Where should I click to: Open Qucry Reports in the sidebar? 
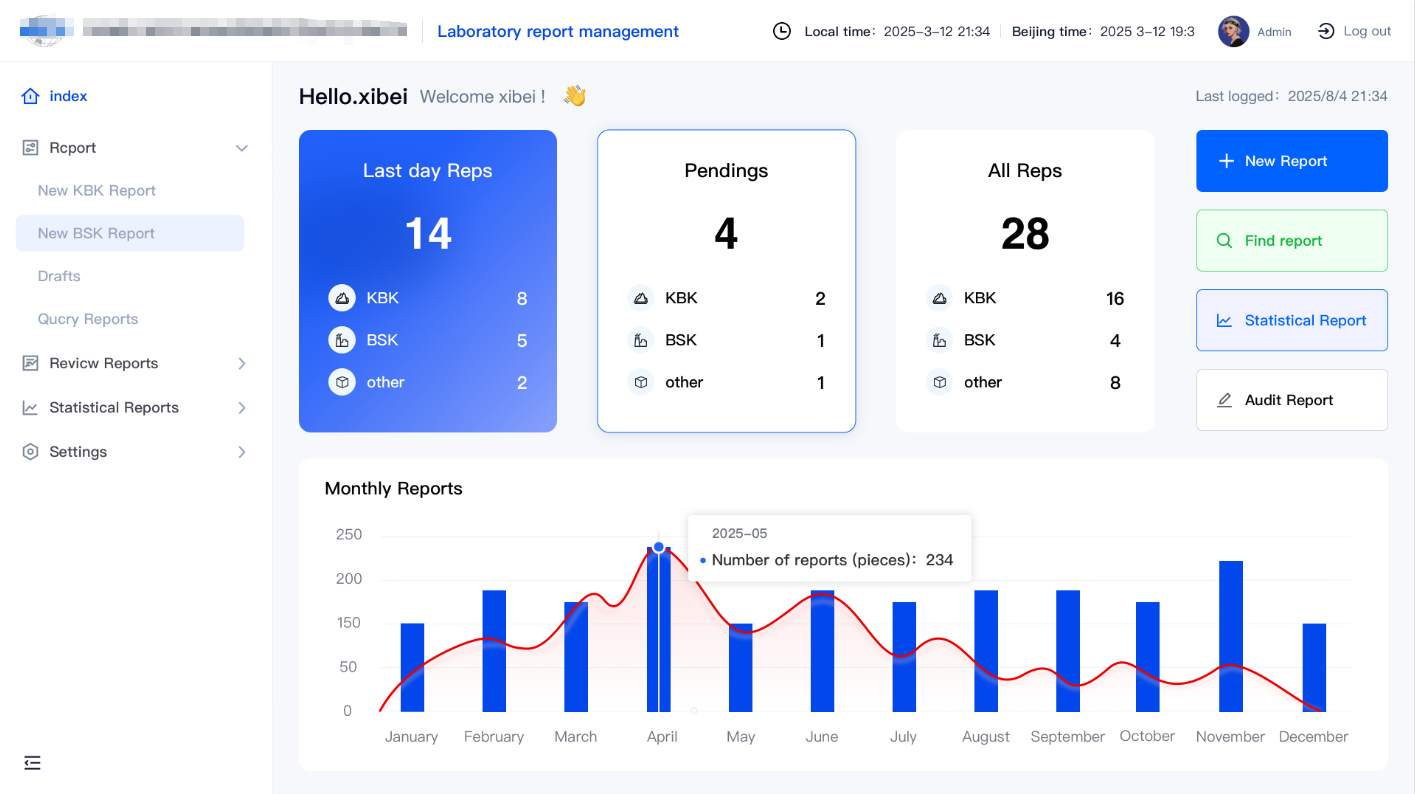[88, 319]
